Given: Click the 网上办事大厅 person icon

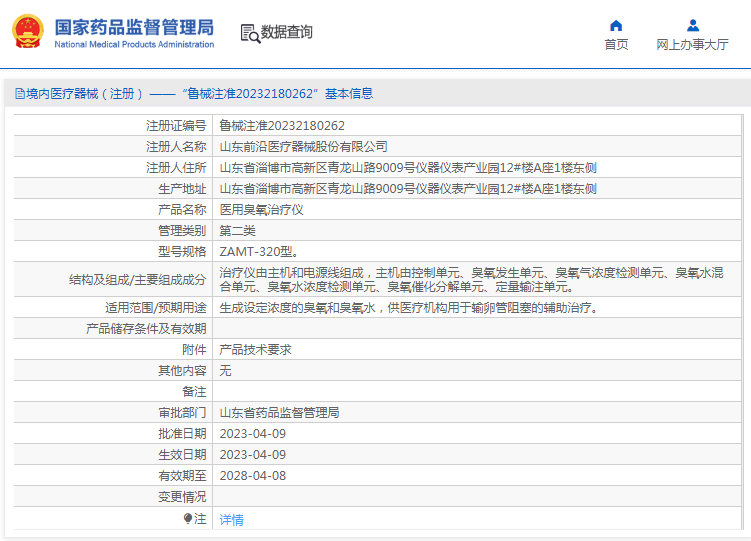Looking at the screenshot, I should point(692,25).
